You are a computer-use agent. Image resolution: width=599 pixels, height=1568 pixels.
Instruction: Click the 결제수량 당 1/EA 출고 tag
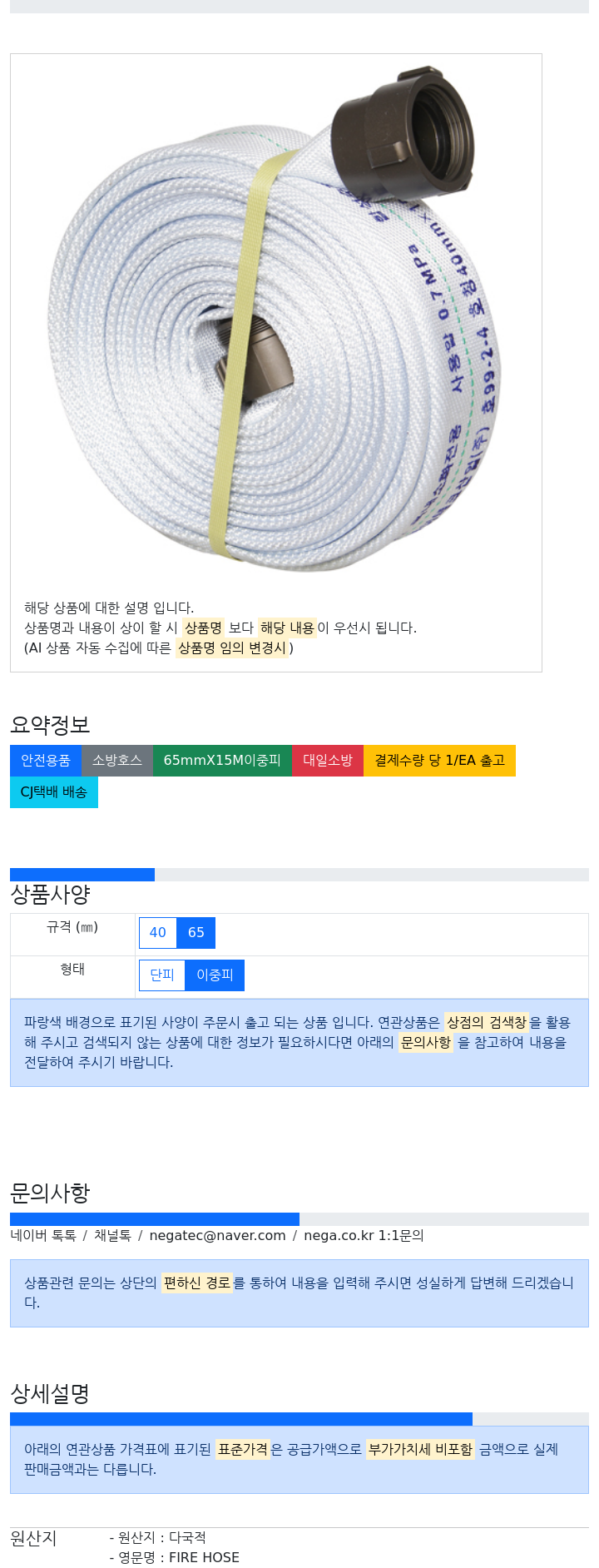coord(439,761)
